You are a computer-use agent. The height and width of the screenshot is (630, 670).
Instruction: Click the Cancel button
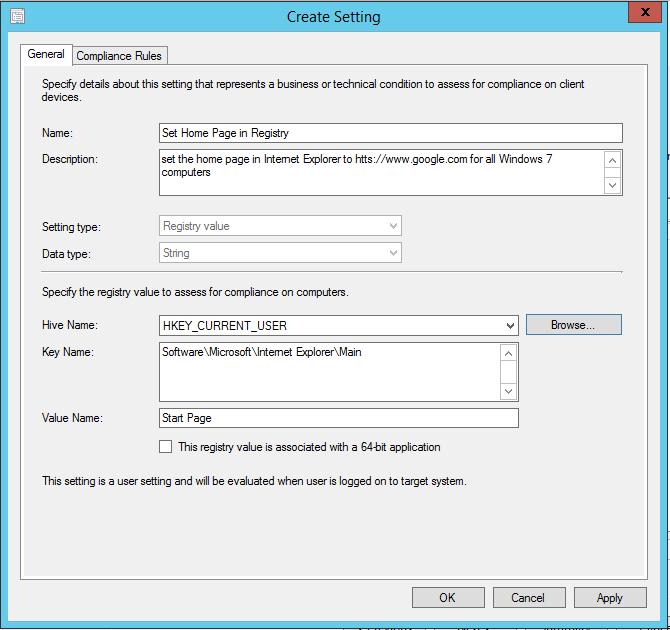click(x=529, y=597)
